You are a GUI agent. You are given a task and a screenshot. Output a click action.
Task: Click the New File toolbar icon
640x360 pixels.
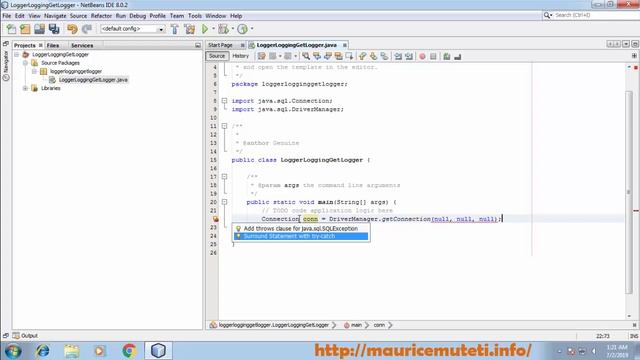pyautogui.click(x=11, y=29)
